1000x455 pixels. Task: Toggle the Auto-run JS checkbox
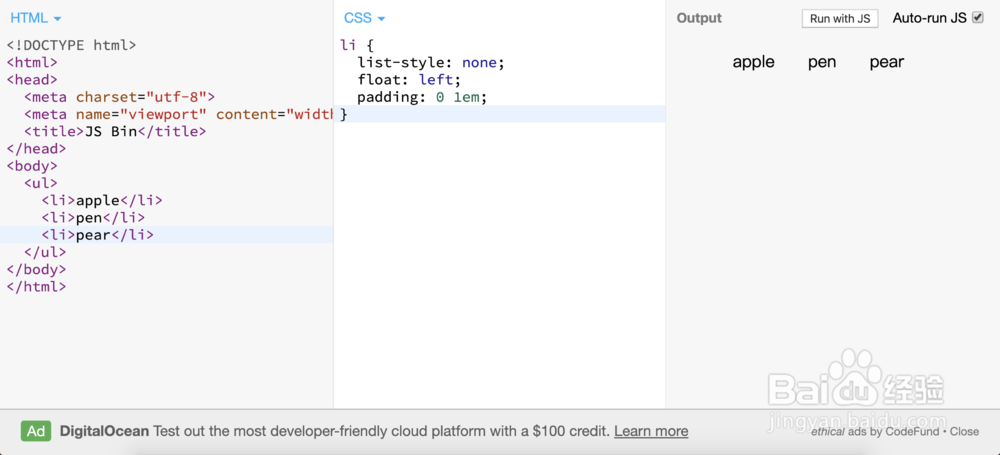pos(977,18)
